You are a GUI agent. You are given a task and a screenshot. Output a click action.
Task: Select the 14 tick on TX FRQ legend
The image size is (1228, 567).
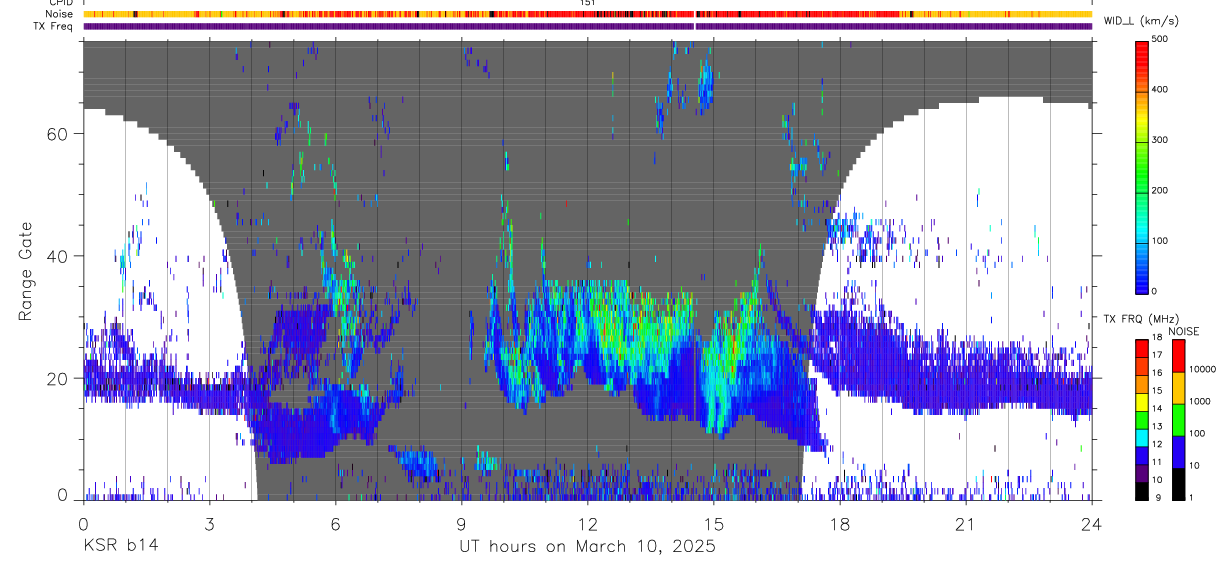[1157, 410]
